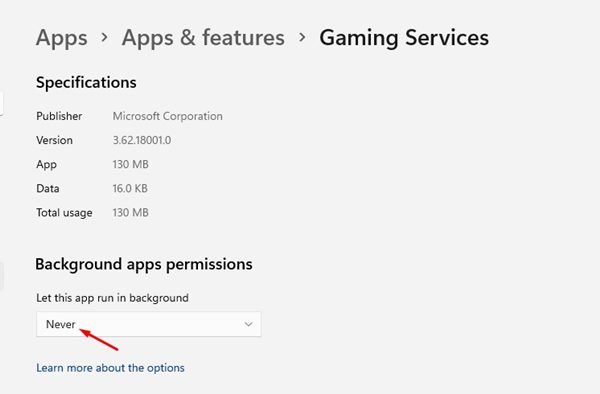600x394 pixels.
Task: Select version number 3.62.18001.0
Action: tap(142, 140)
